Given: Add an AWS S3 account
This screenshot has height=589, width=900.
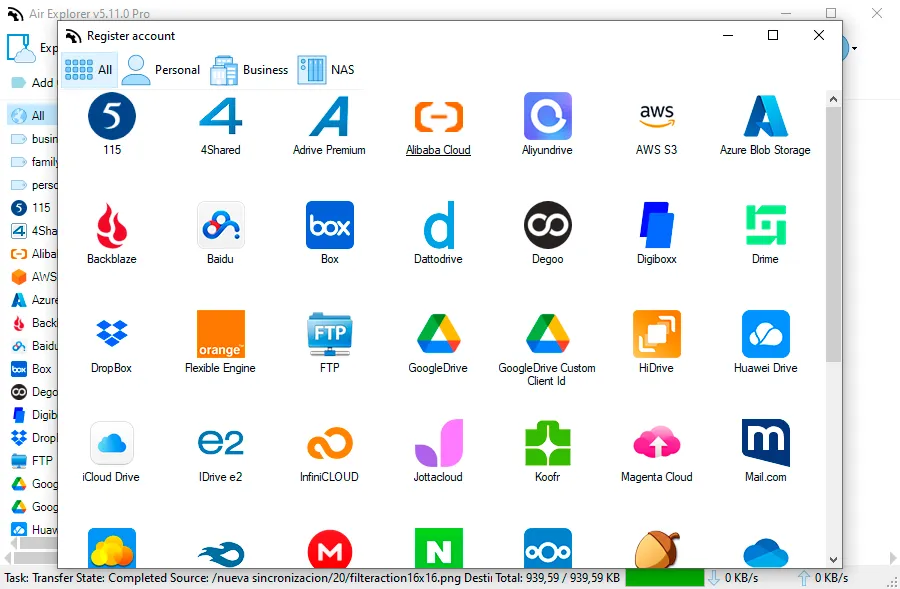Looking at the screenshot, I should coord(657,117).
